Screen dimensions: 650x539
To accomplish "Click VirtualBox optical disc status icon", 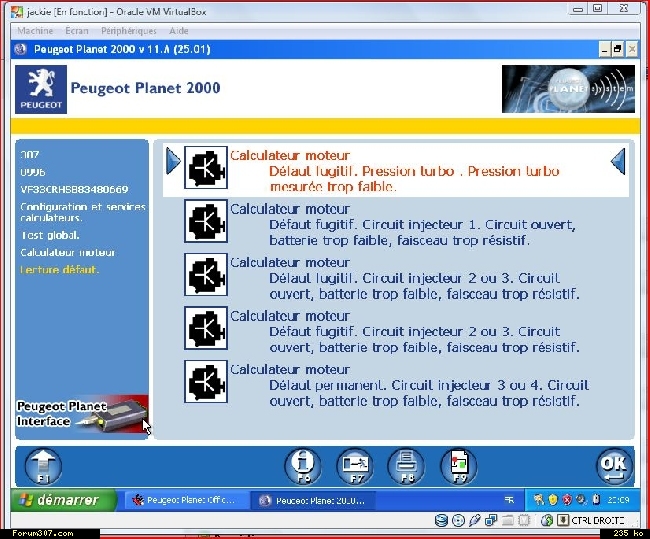I will coord(458,520).
